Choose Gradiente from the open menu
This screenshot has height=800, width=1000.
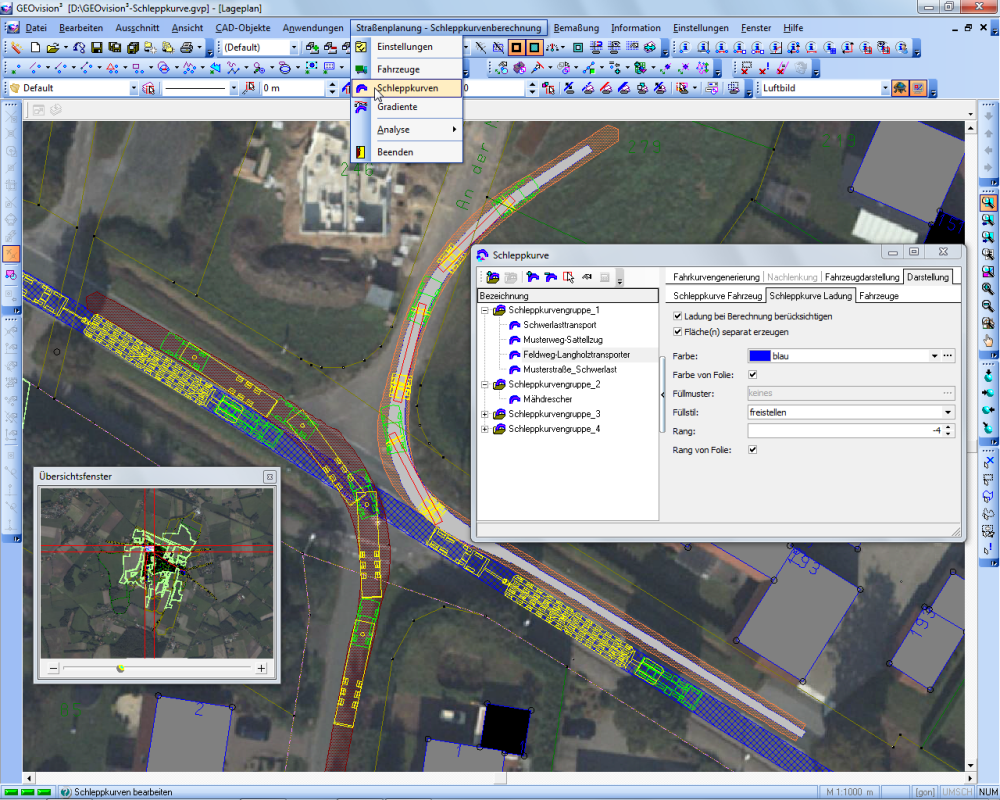click(397, 107)
